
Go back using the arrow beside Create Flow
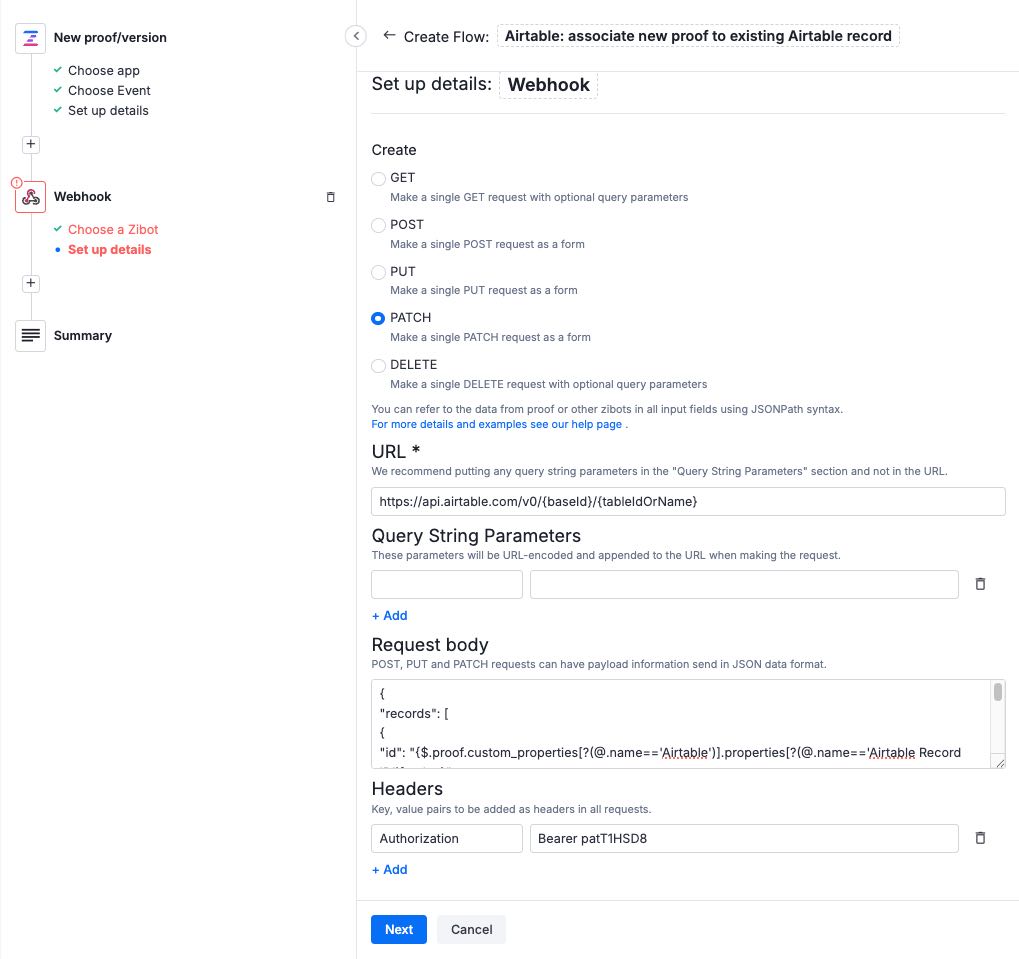[x=389, y=35]
